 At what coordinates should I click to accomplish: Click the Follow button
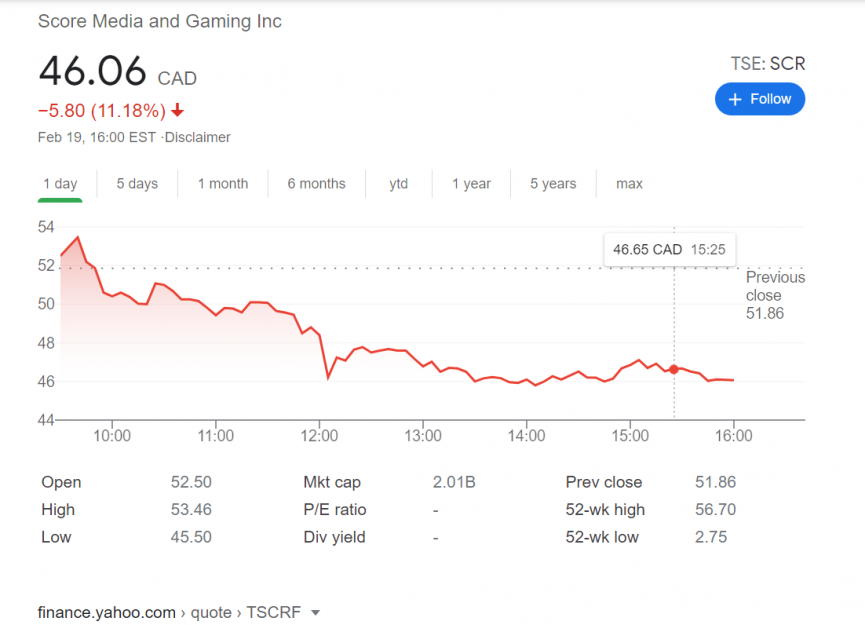pos(760,99)
